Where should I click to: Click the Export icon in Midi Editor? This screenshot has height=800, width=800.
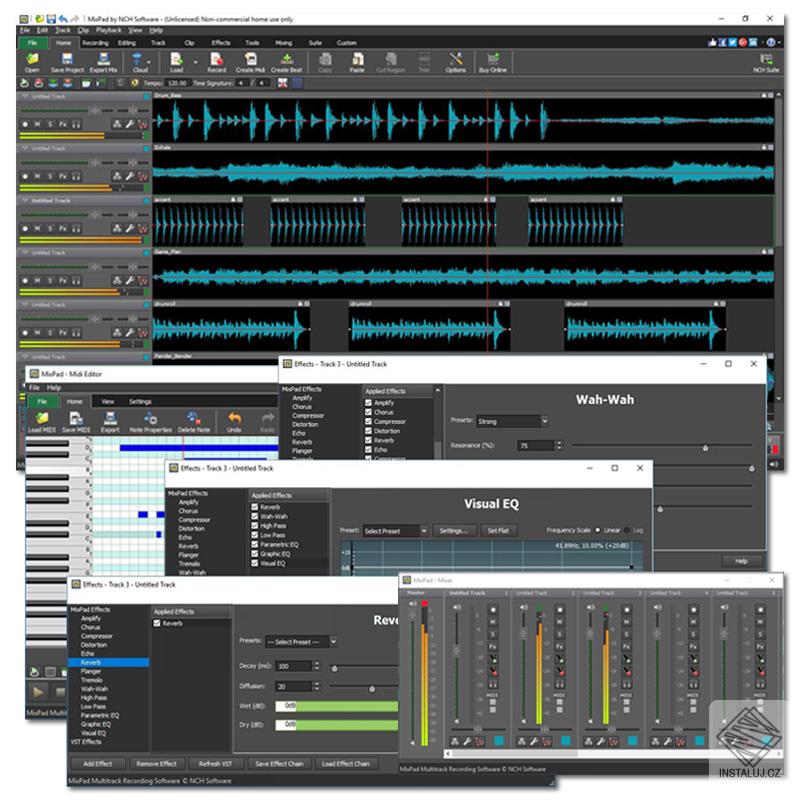[110, 421]
